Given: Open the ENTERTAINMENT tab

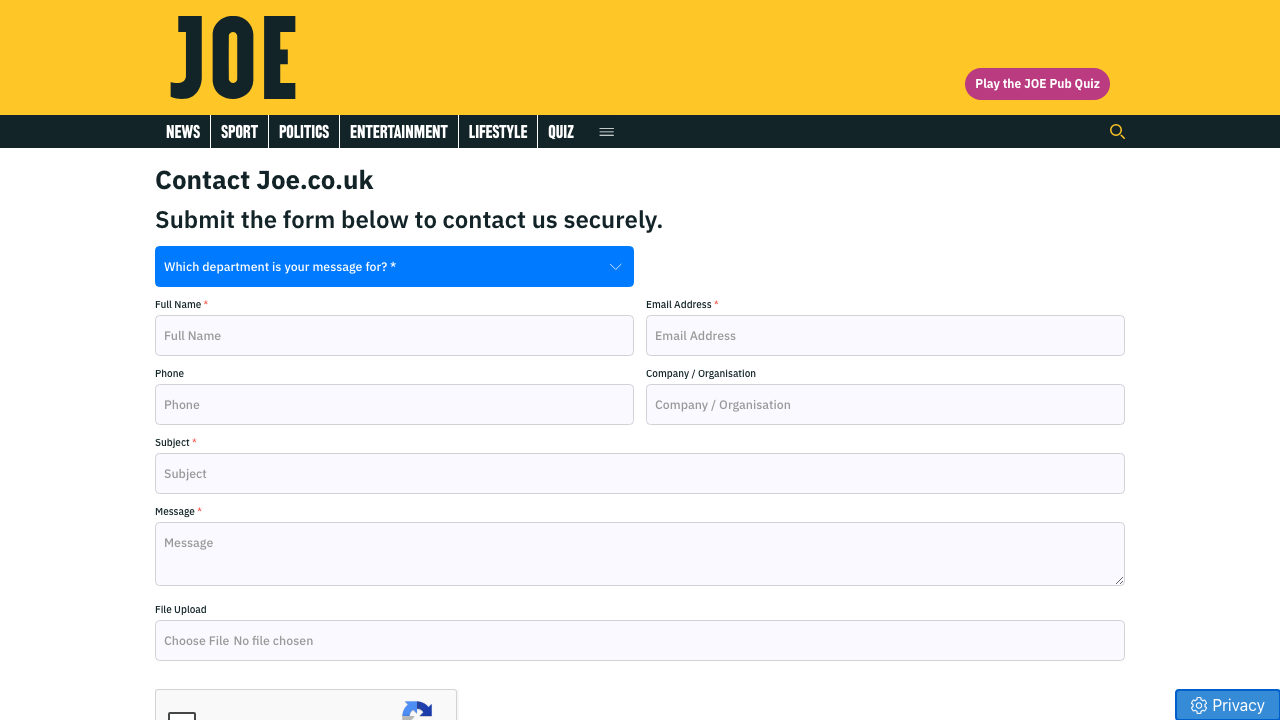Looking at the screenshot, I should point(398,131).
